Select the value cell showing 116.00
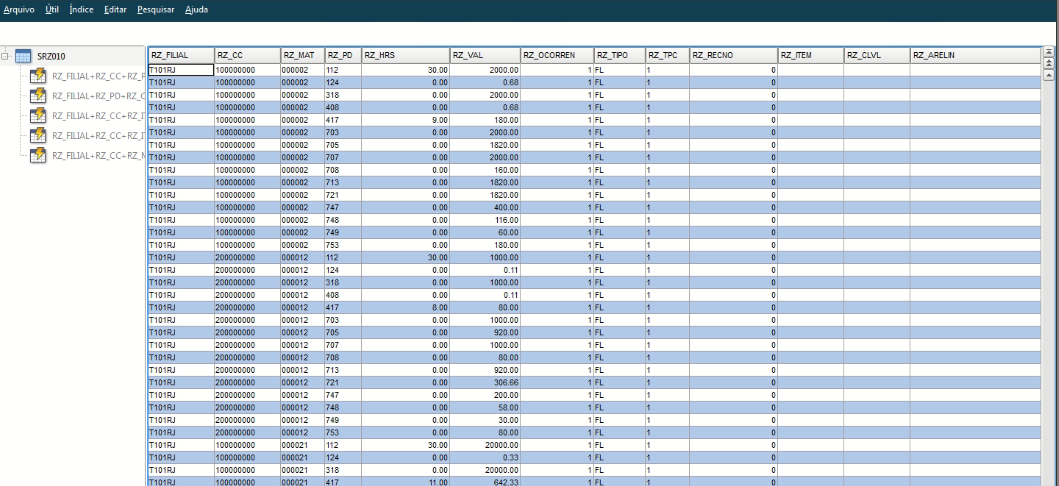Viewport: 1059px width, 486px height. tap(486, 220)
